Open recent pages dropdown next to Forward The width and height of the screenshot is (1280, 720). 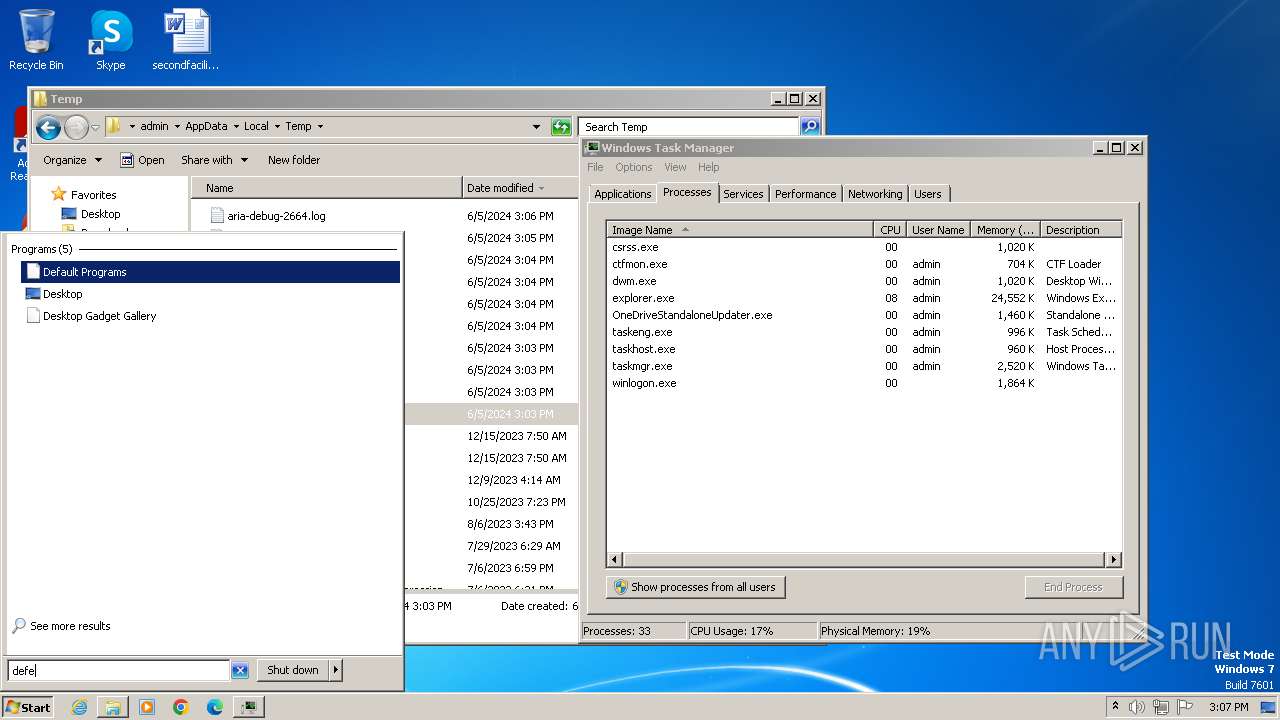(96, 127)
